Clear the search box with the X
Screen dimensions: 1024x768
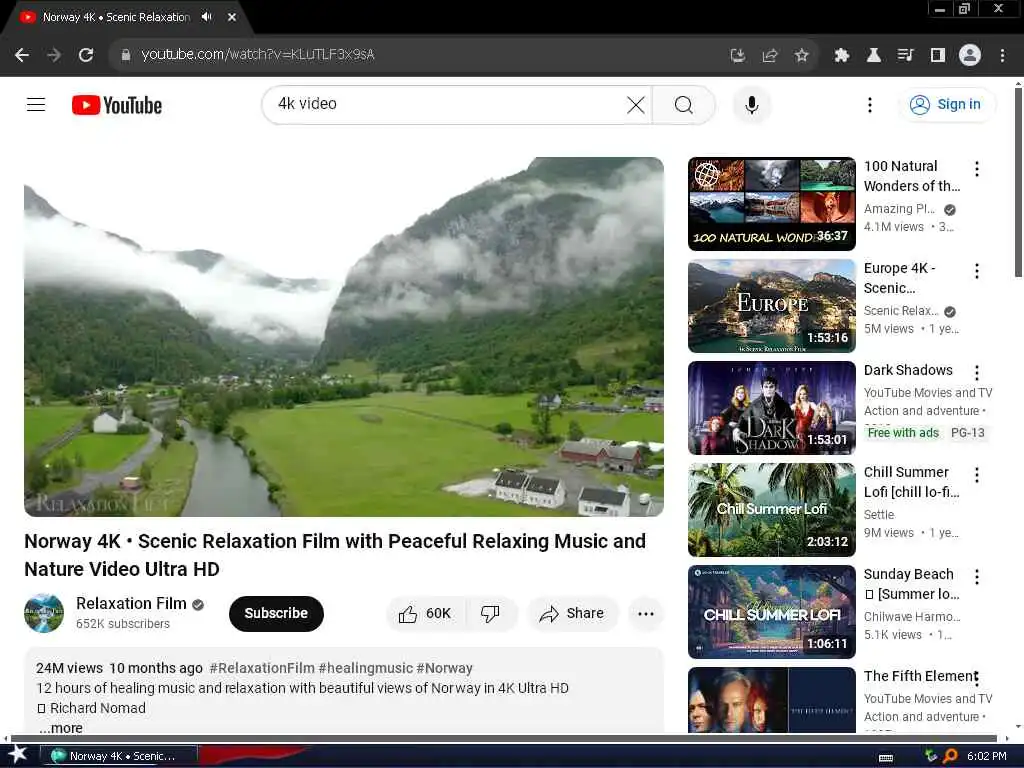[635, 104]
